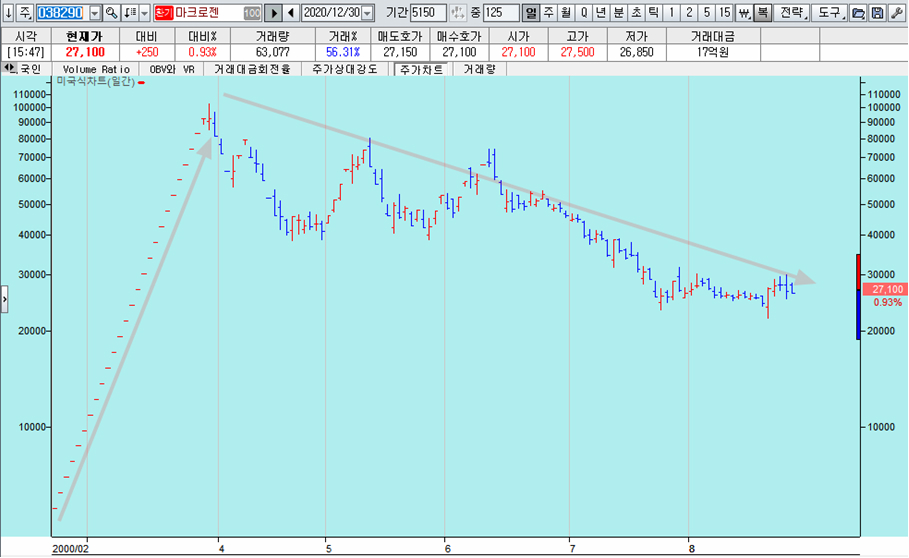Click the stock search magnifier icon
The height and width of the screenshot is (558, 909).
[112, 13]
